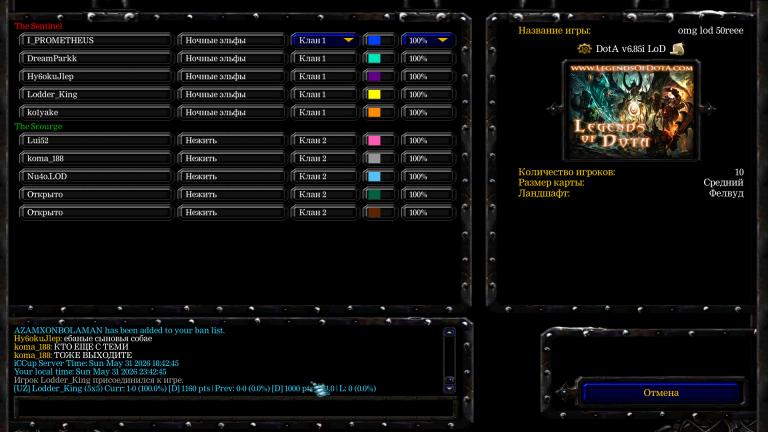
Task: Open the 100% handicap dropdown for I_PROMETHEUS
Action: coord(427,40)
